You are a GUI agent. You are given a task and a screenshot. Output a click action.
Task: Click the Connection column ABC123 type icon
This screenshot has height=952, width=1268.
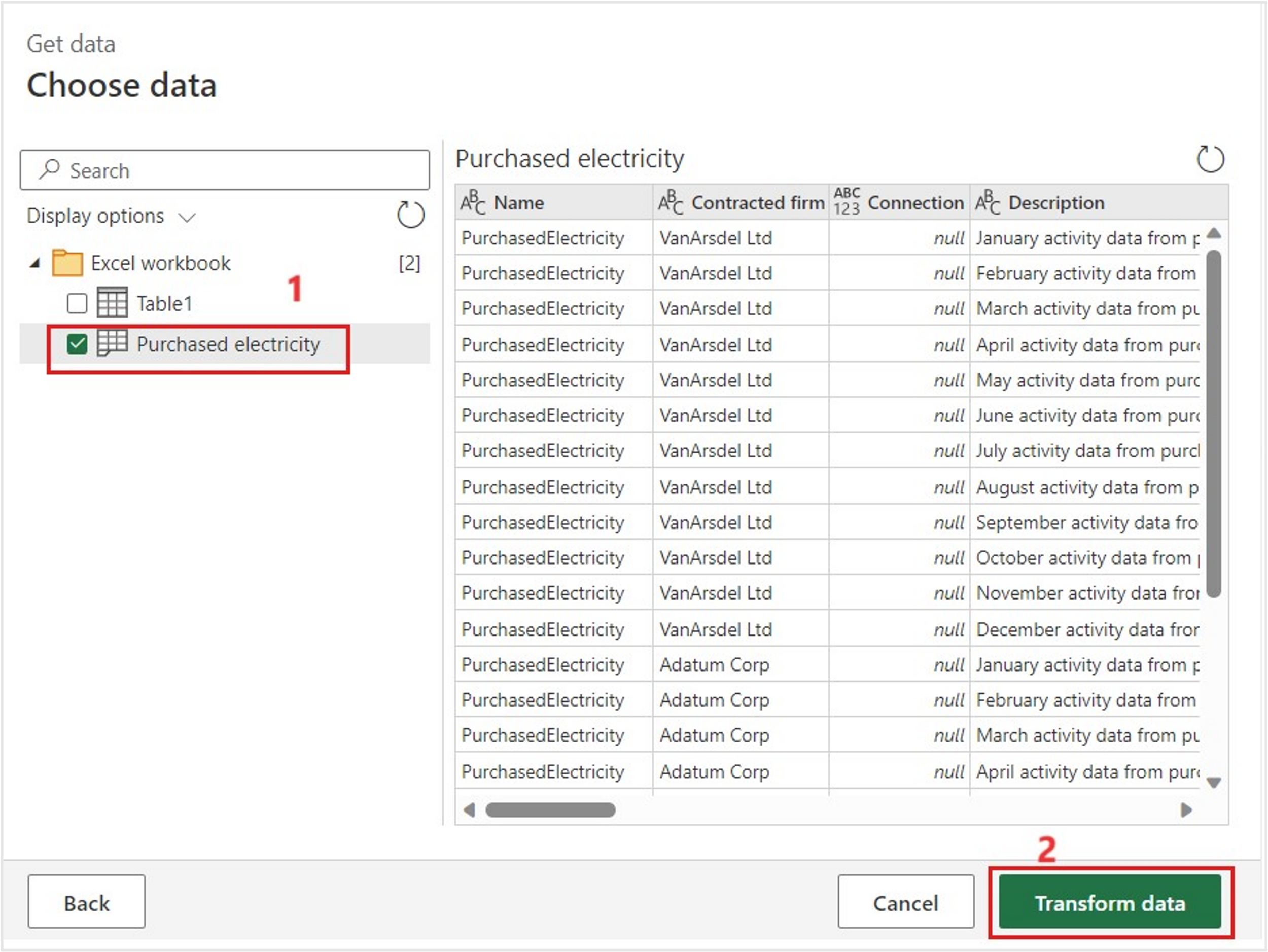tap(846, 201)
